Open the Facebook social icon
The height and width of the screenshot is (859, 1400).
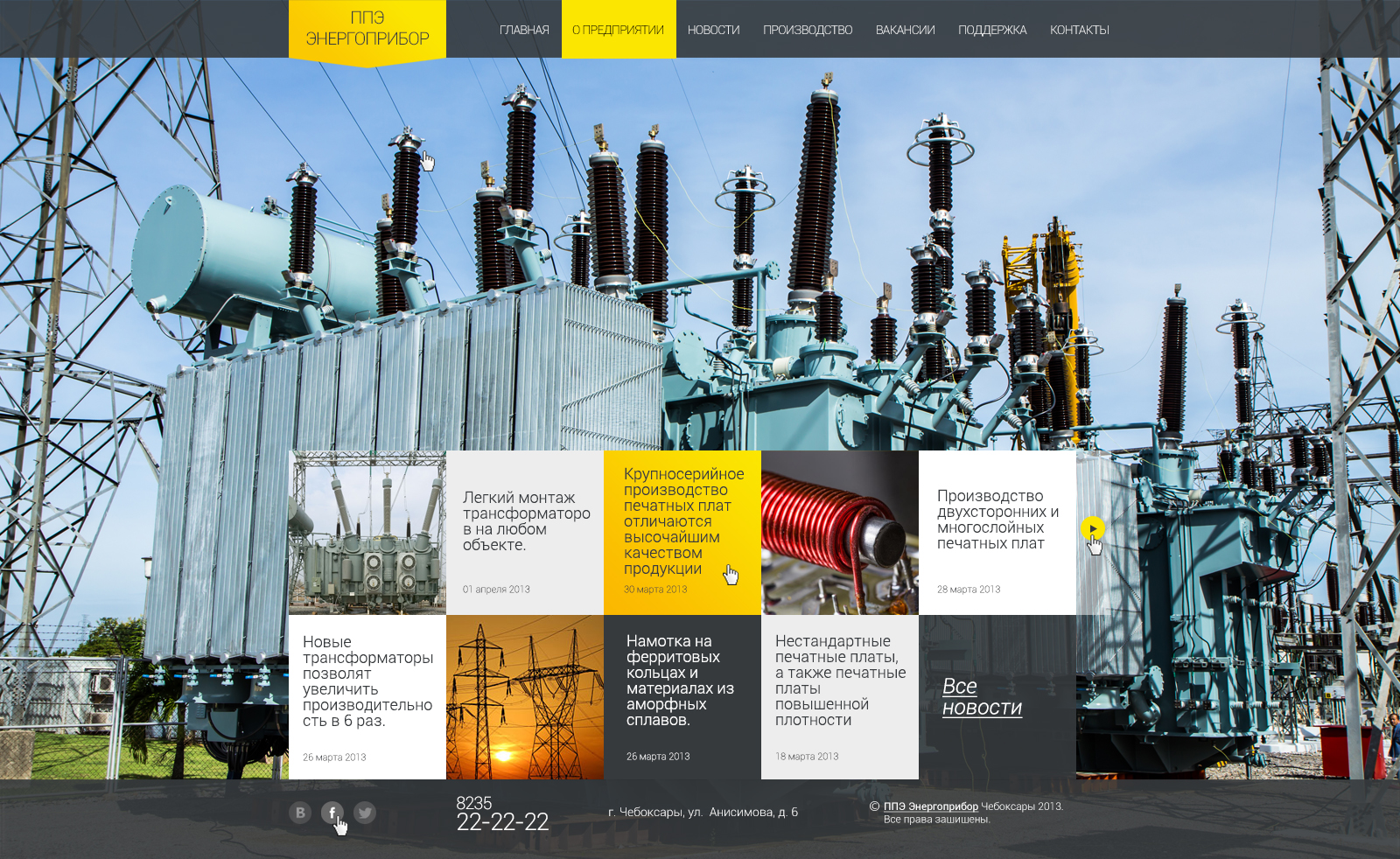point(332,813)
